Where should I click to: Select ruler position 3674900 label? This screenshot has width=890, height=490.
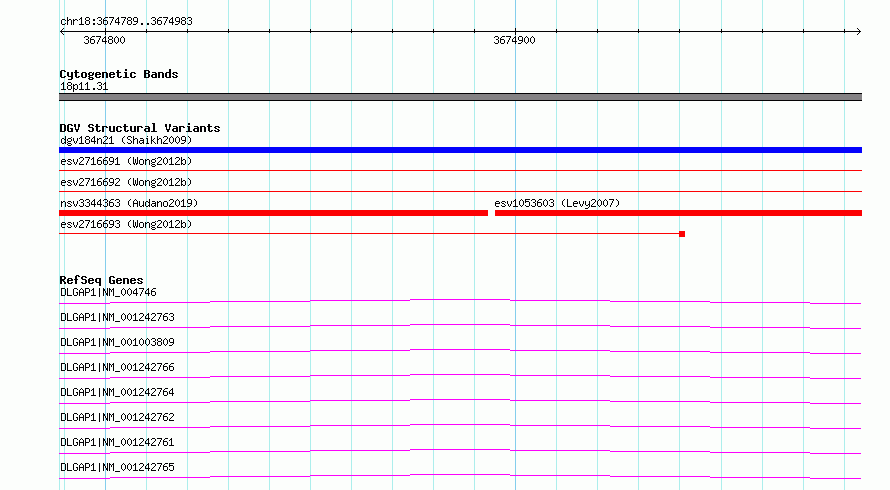click(x=514, y=40)
